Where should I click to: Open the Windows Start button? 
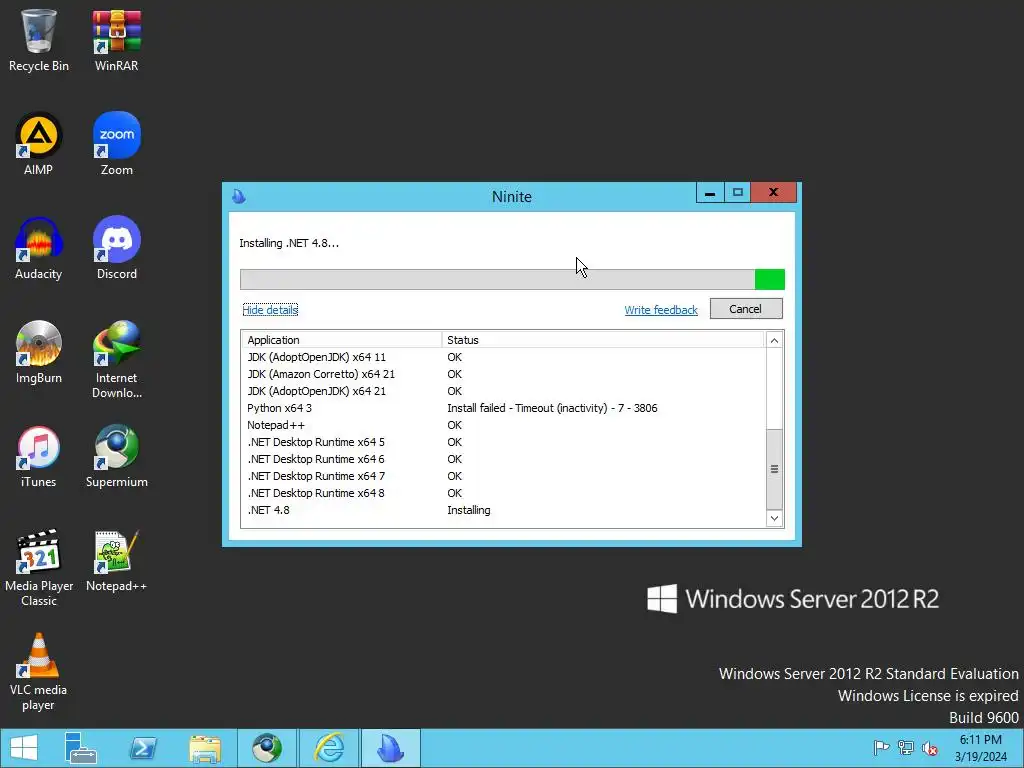point(24,748)
